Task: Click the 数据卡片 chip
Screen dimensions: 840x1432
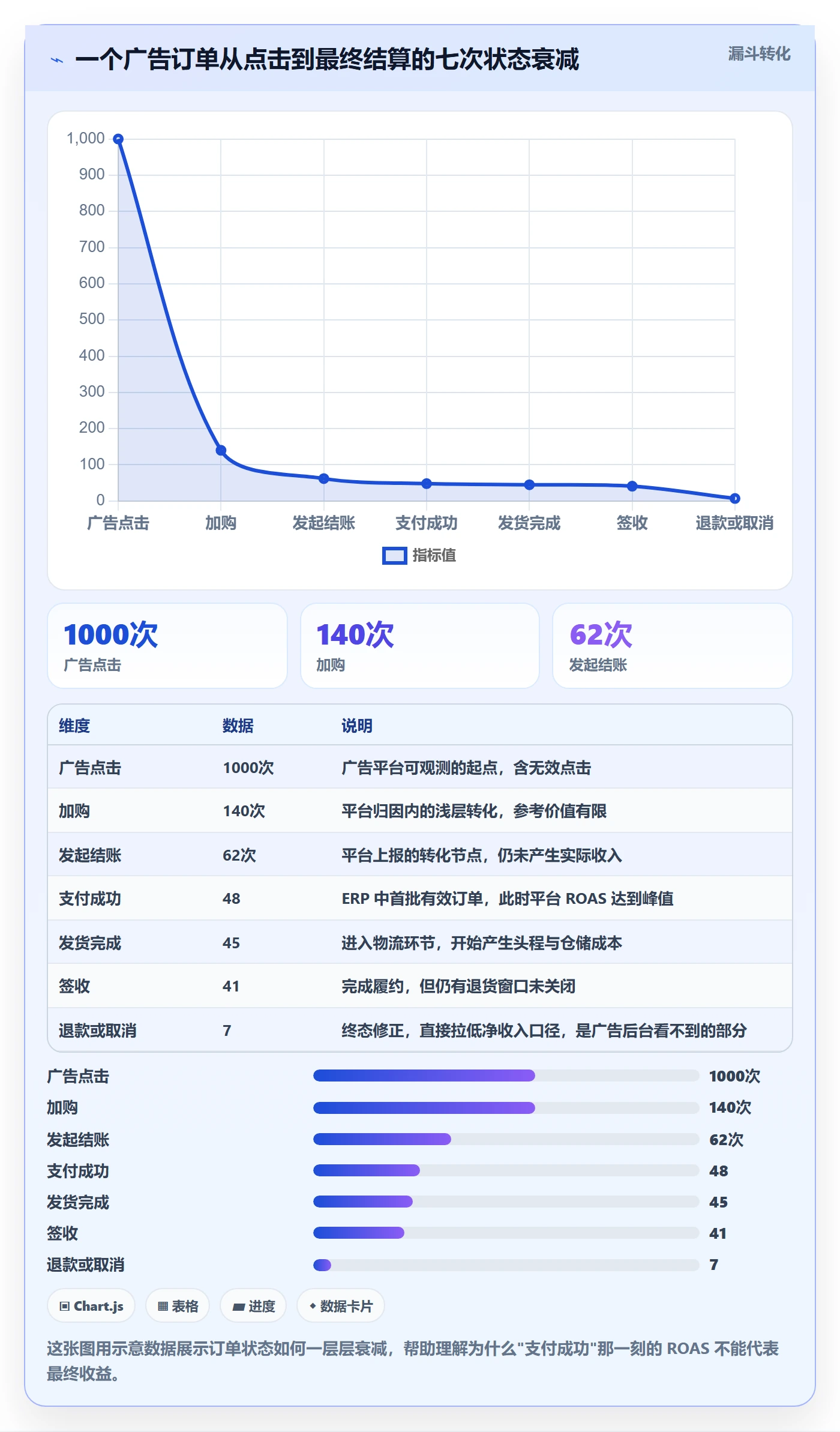Action: tap(341, 1305)
